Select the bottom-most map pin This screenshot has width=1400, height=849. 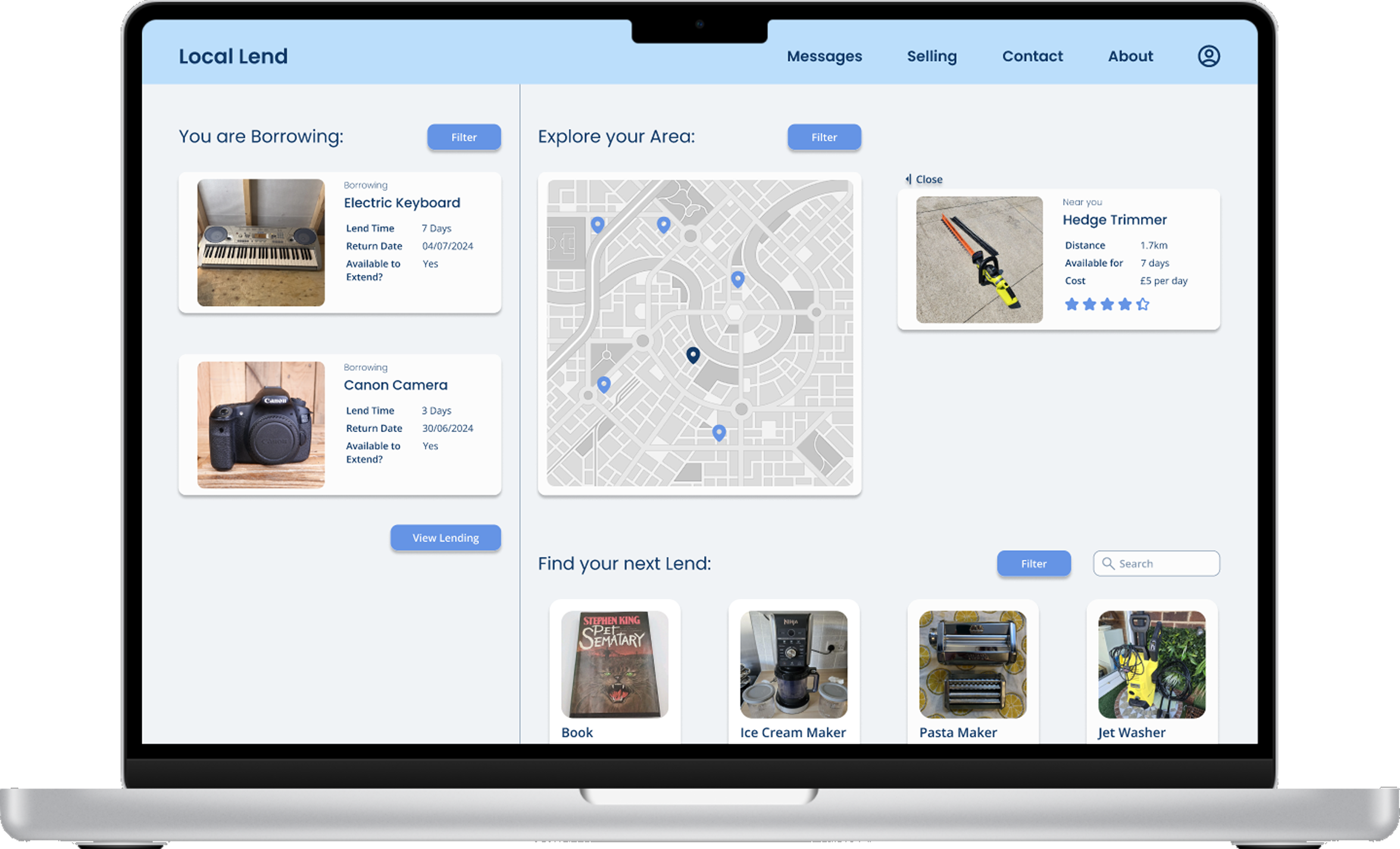click(719, 432)
